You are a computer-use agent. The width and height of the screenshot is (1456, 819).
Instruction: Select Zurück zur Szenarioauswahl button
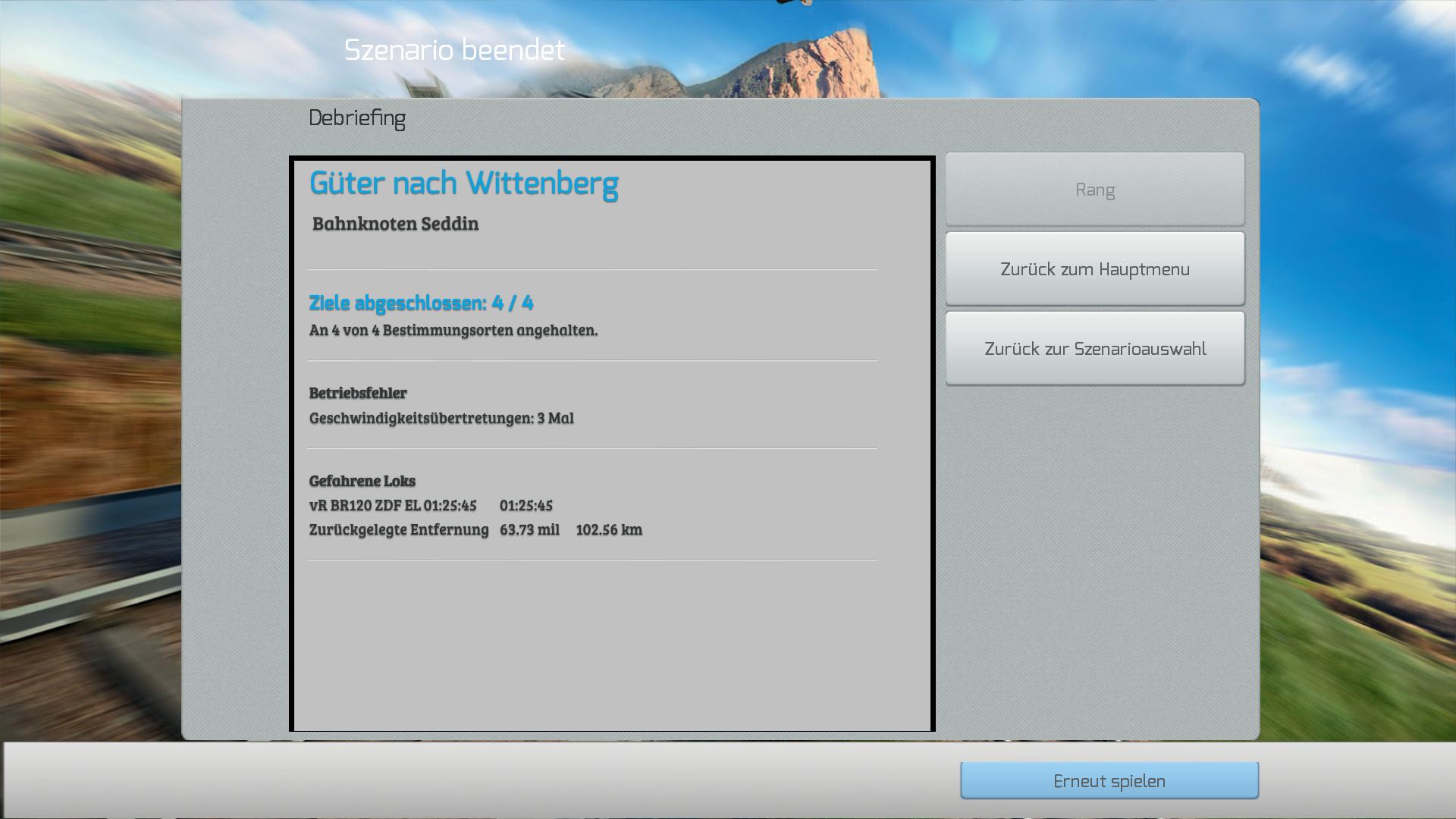pyautogui.click(x=1094, y=349)
